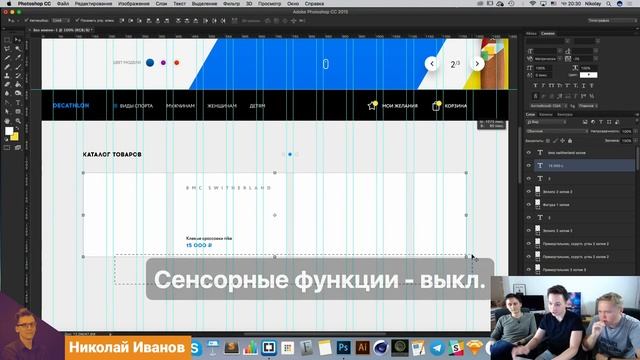
Task: Toggle layer filtering switch on or off
Action: [636, 122]
